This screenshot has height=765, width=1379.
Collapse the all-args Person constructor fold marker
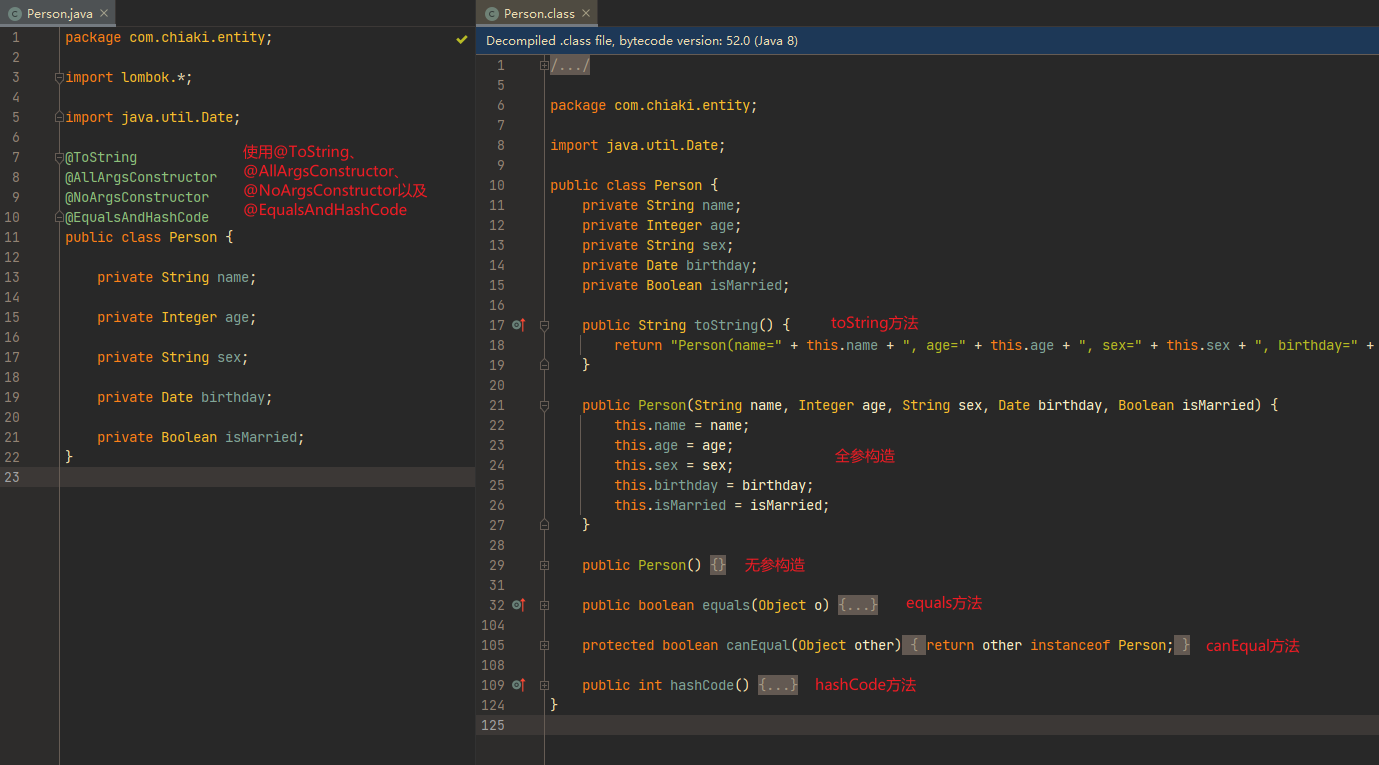[x=545, y=405]
